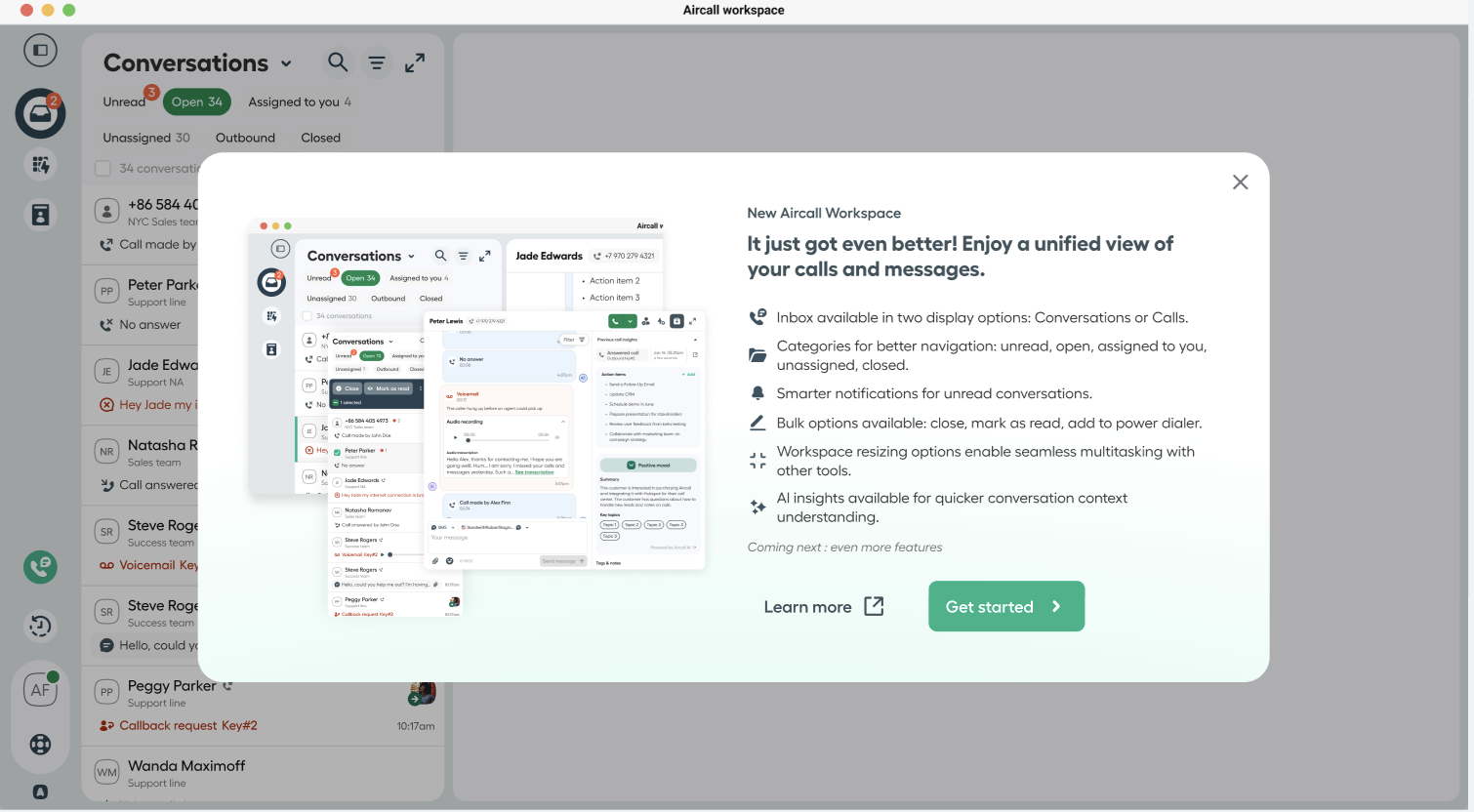1474x812 pixels.
Task: Click 'Coming next : even more features' text
Action: [844, 548]
